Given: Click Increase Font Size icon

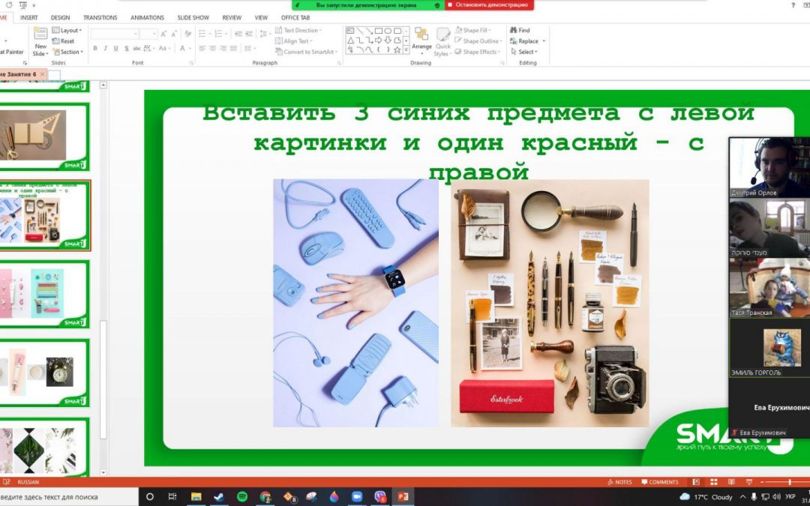Looking at the screenshot, I should click(164, 34).
